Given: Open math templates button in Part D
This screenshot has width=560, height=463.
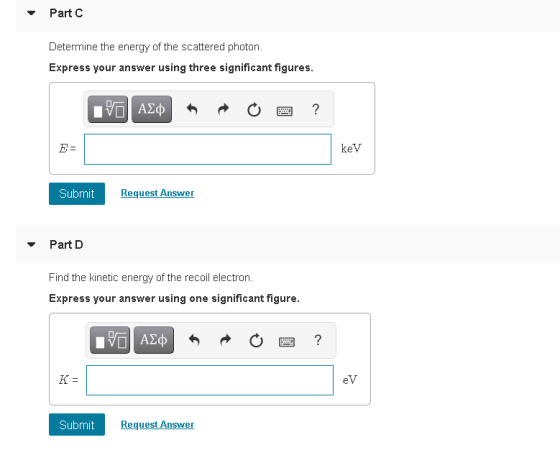Looking at the screenshot, I should point(110,340).
